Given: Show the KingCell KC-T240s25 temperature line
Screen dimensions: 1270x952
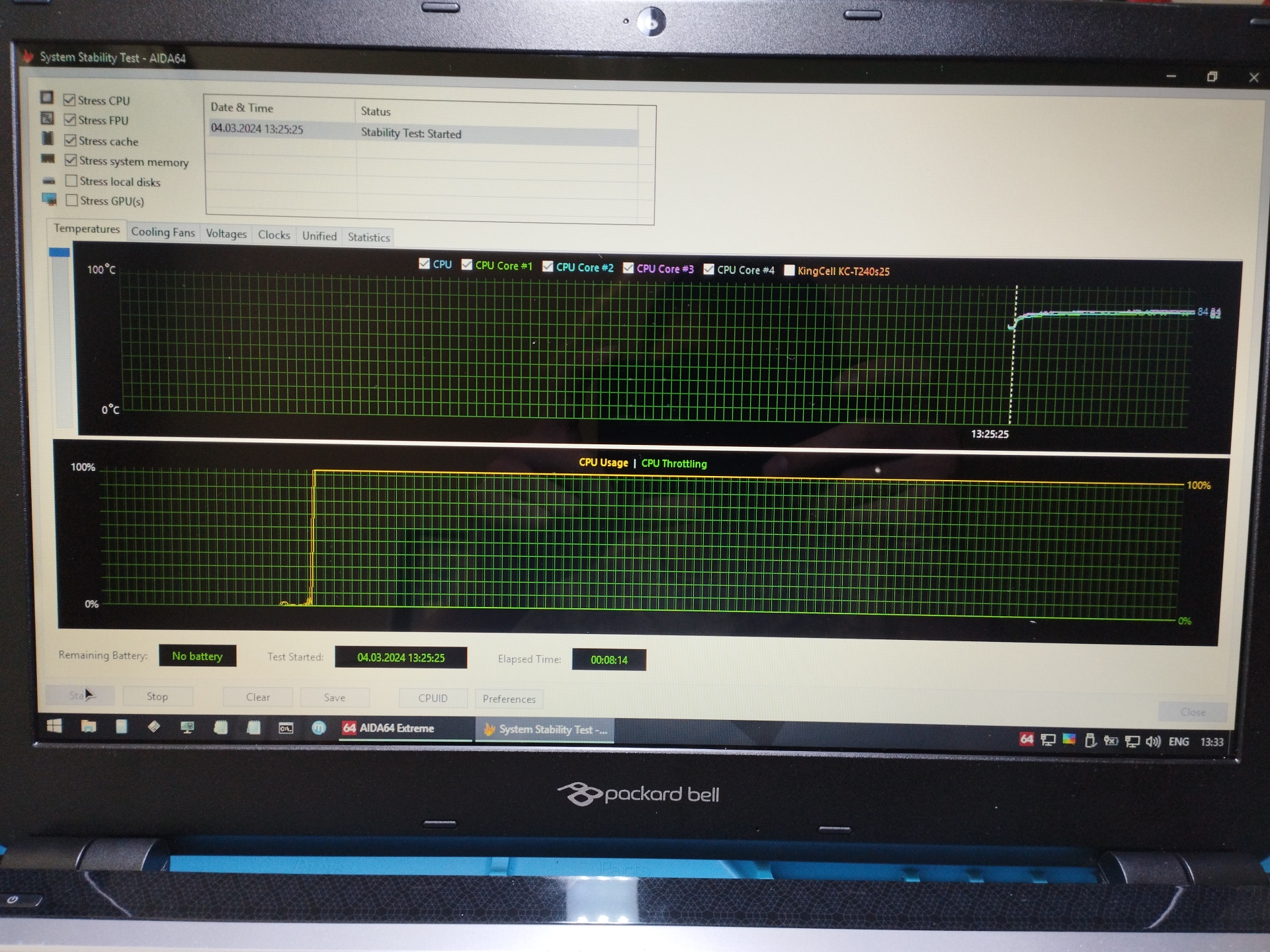Looking at the screenshot, I should [789, 270].
